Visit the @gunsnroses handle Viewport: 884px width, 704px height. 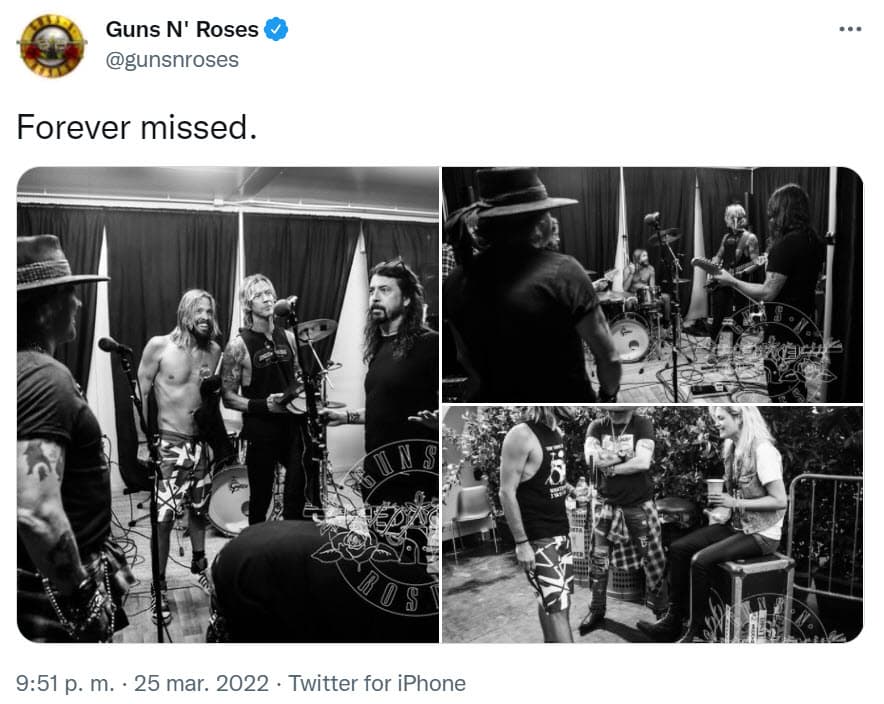[x=175, y=60]
